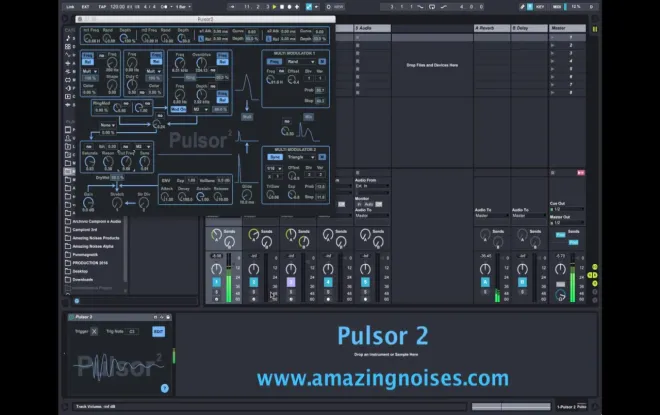Select Drums category icon in browser sidebar
This screenshot has height=415, width=660.
(x=68, y=46)
